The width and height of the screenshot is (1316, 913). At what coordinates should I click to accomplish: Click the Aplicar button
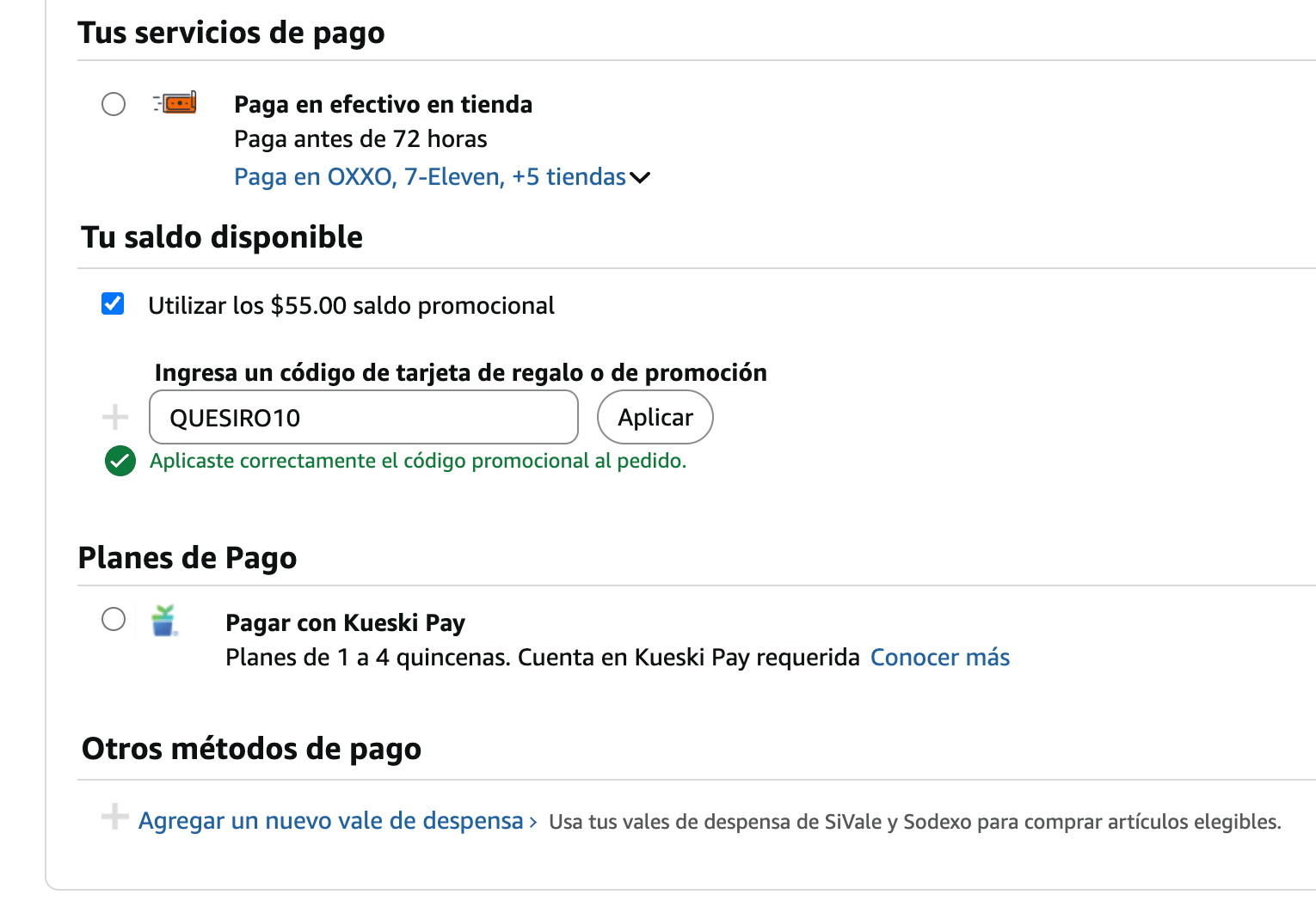pos(655,417)
